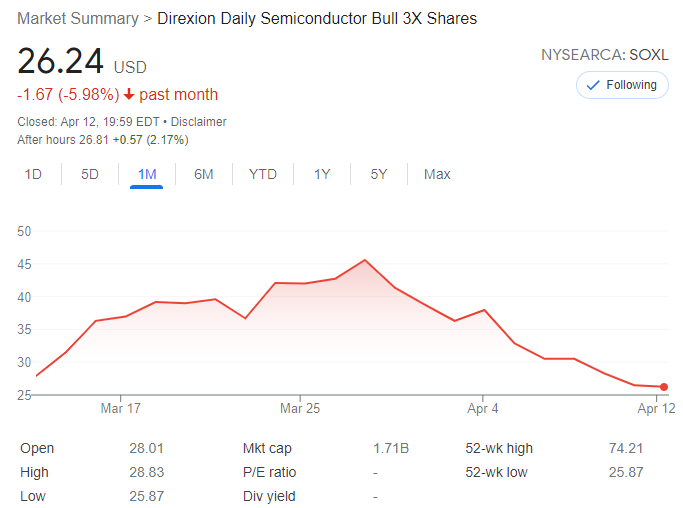Click the red endpoint dot on chart

tap(664, 387)
